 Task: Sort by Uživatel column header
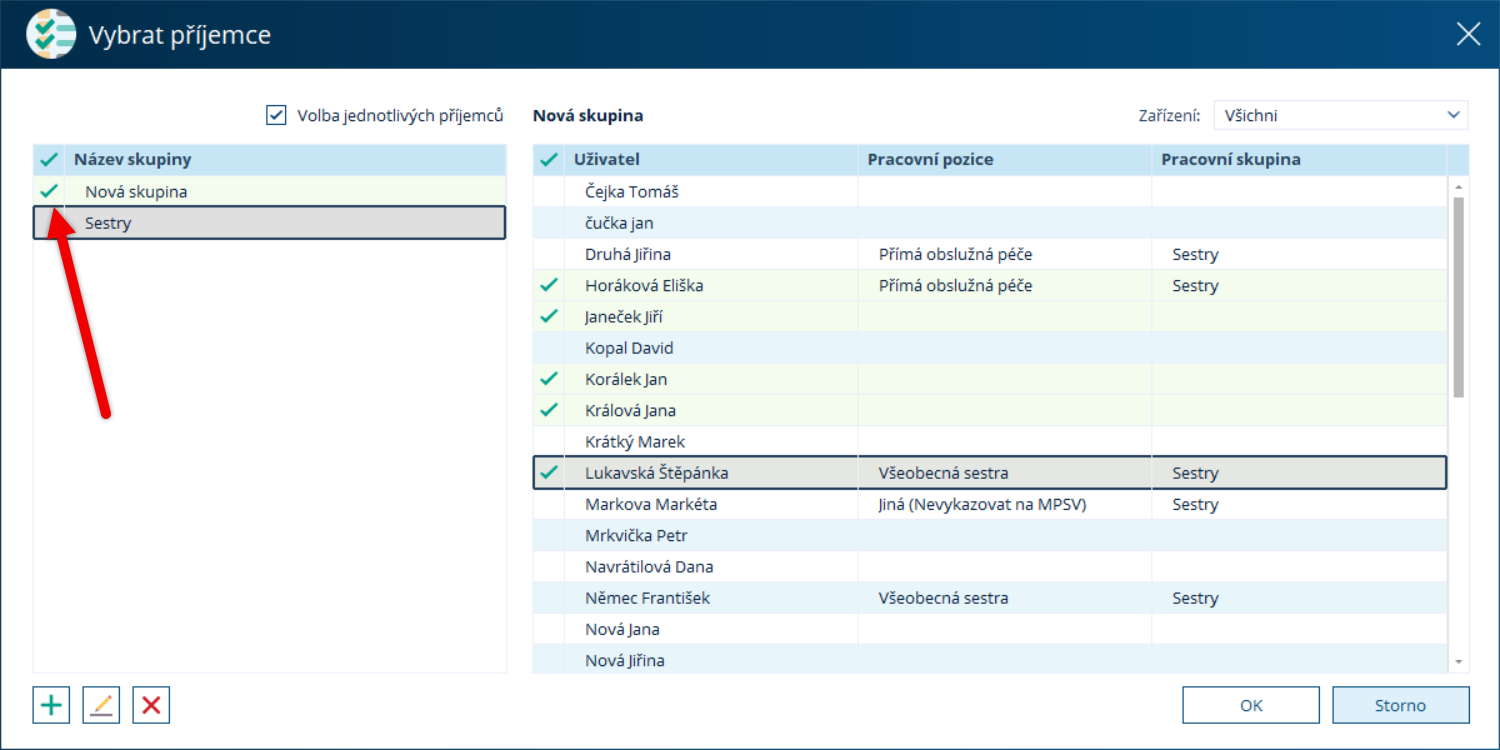click(711, 160)
